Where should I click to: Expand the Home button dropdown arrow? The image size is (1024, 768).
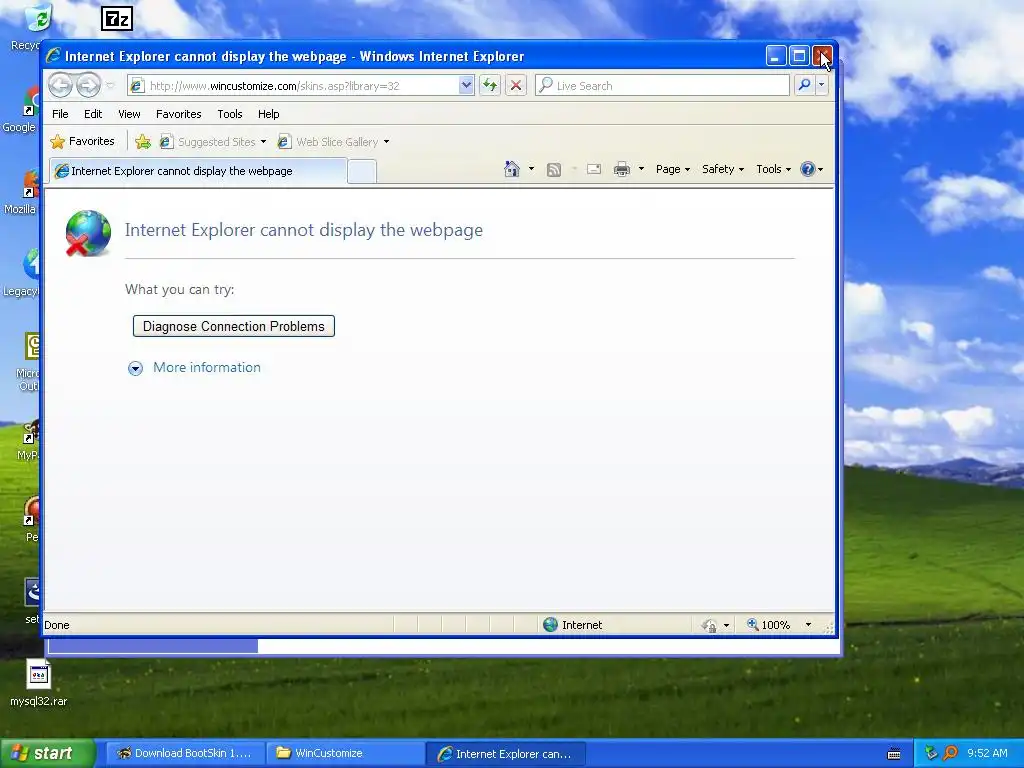pos(531,169)
